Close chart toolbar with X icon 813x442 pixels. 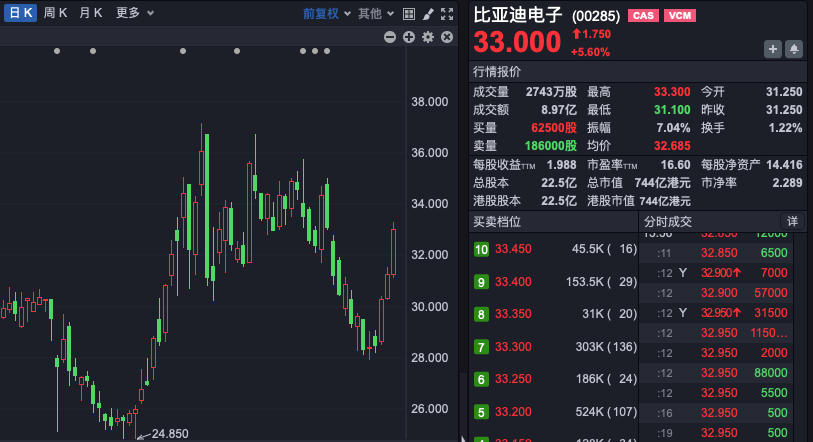(447, 37)
